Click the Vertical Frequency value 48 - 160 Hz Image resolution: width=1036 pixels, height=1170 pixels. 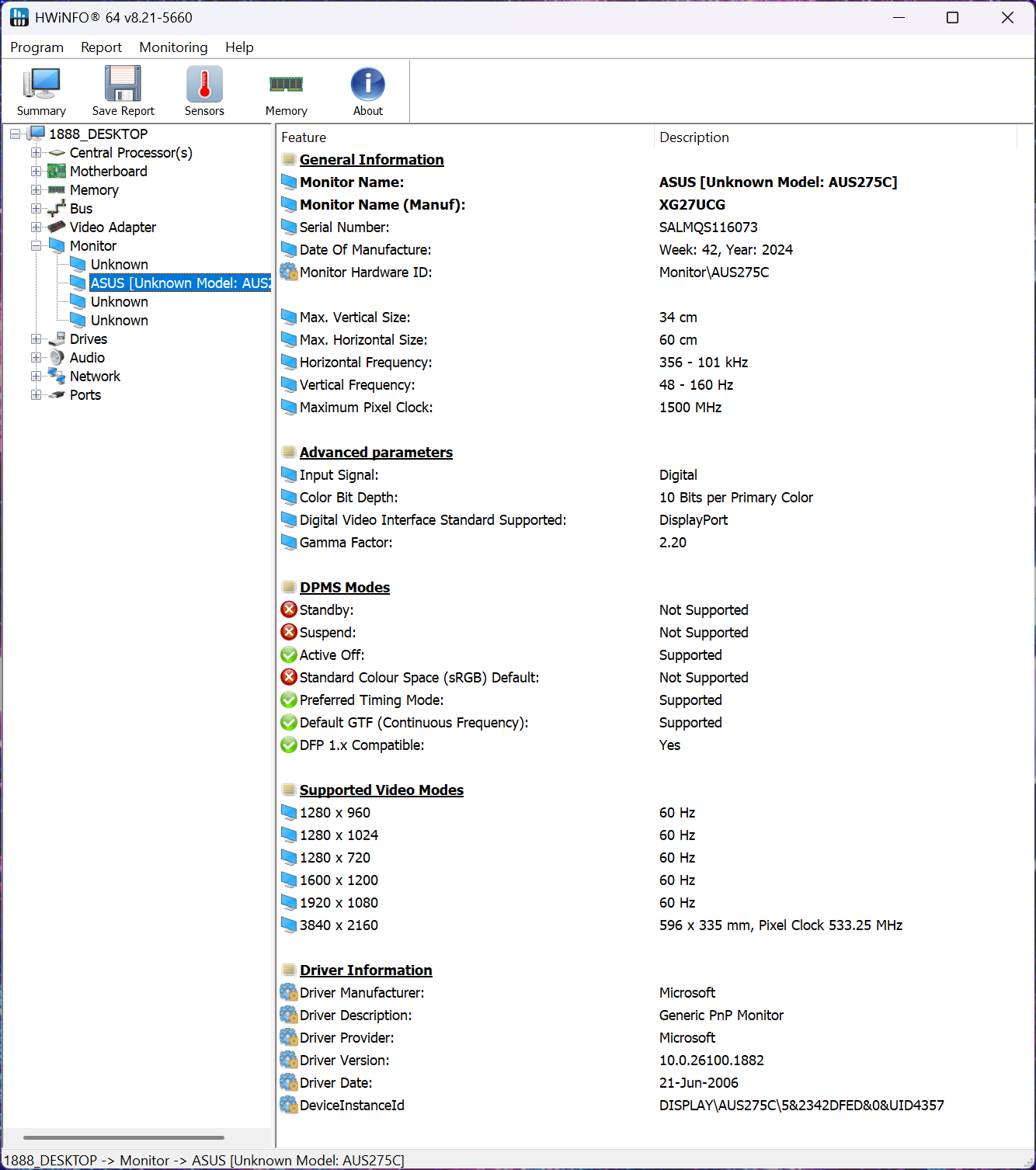click(x=696, y=384)
